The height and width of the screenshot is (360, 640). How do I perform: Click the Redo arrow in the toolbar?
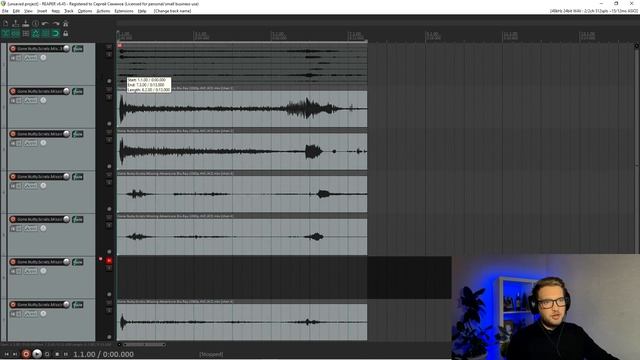[56, 24]
